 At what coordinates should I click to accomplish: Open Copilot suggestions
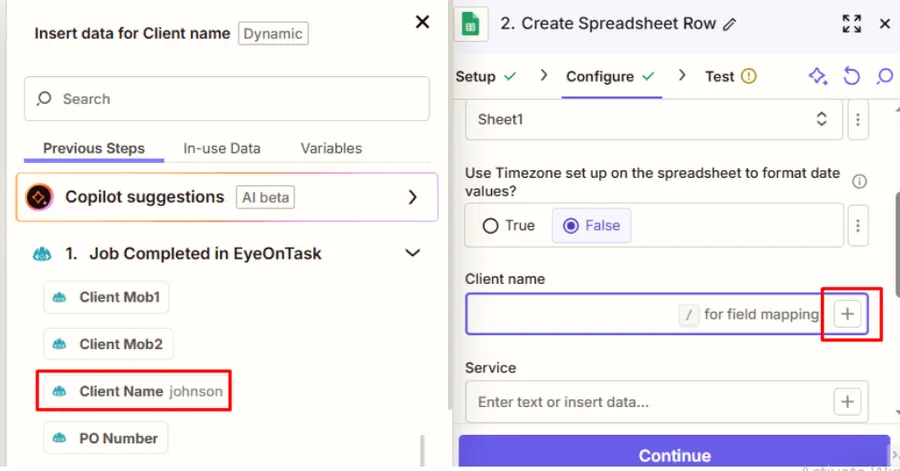click(227, 197)
